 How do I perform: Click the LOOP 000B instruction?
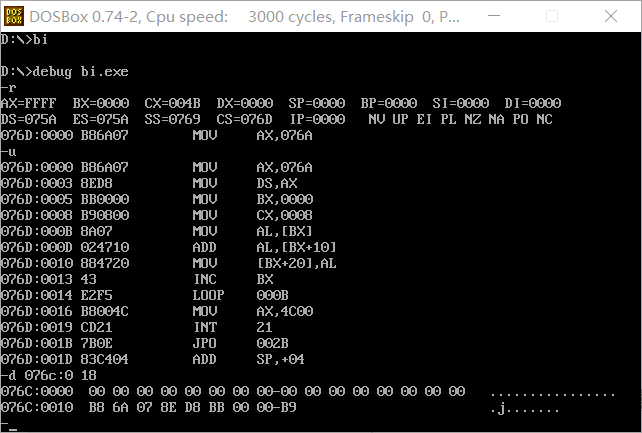[241, 295]
